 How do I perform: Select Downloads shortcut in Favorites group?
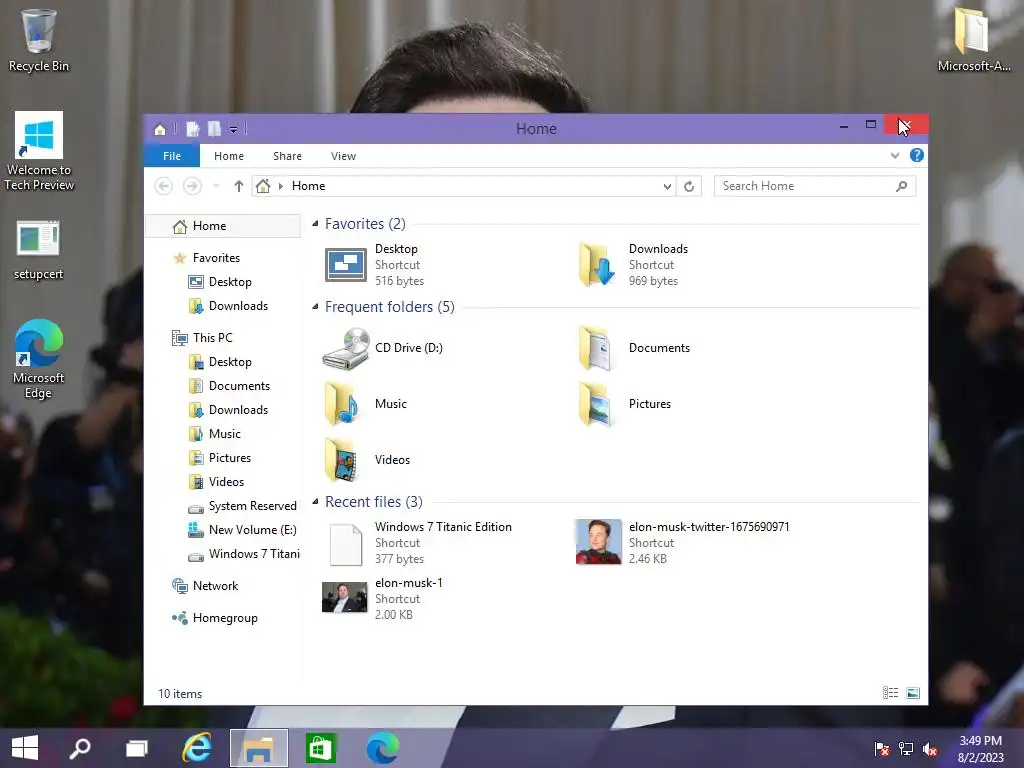coord(632,264)
